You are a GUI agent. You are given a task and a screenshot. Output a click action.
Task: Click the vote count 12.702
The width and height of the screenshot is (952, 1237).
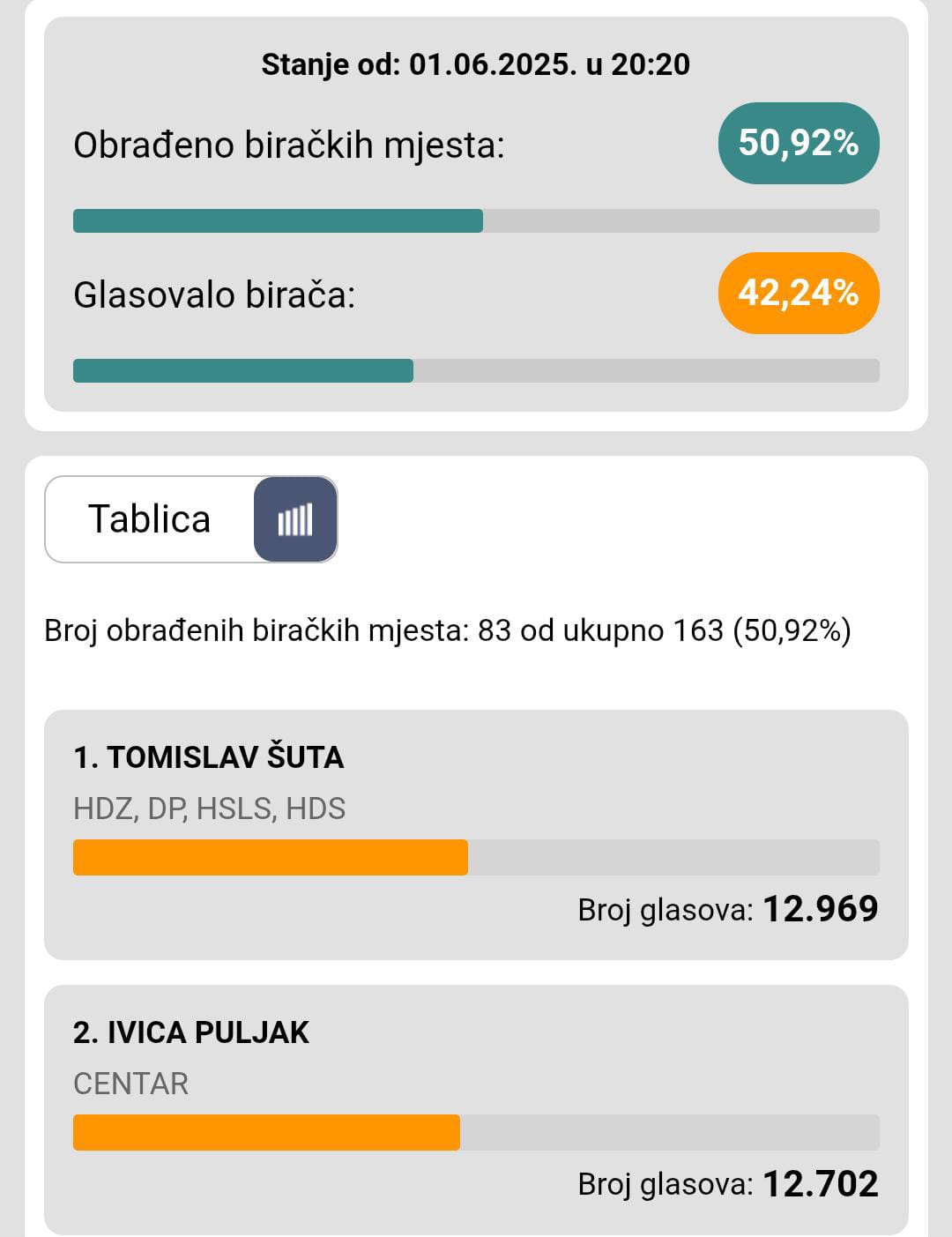click(x=821, y=1184)
